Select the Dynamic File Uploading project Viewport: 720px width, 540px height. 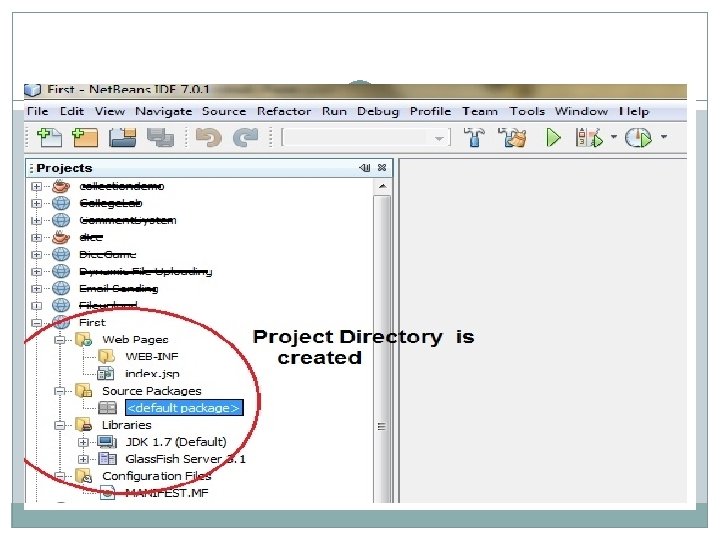[146, 272]
